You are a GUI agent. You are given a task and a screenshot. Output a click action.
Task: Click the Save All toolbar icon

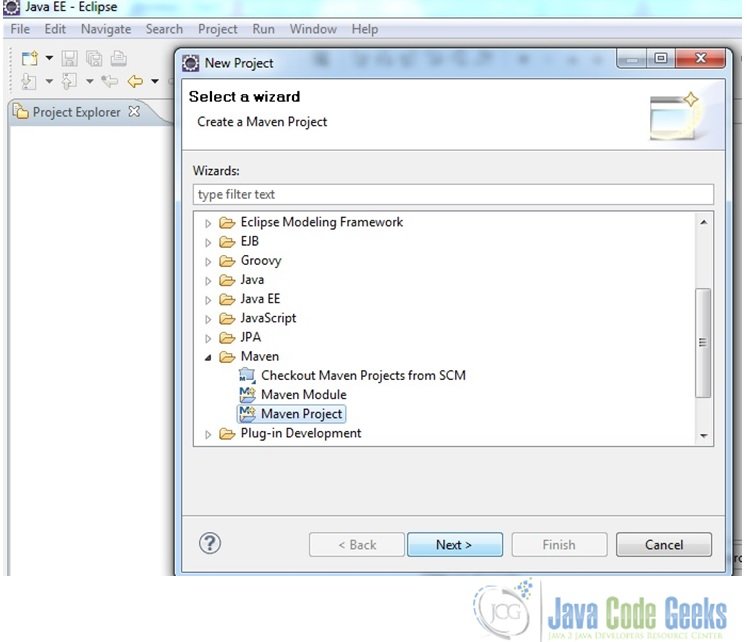click(x=94, y=59)
